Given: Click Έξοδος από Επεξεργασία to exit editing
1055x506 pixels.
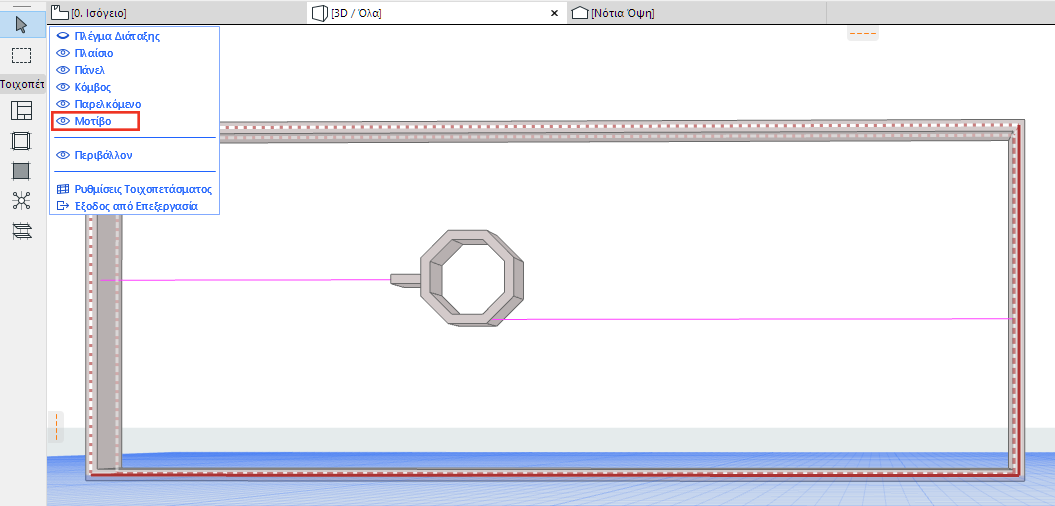Looking at the screenshot, I should coord(127,206).
